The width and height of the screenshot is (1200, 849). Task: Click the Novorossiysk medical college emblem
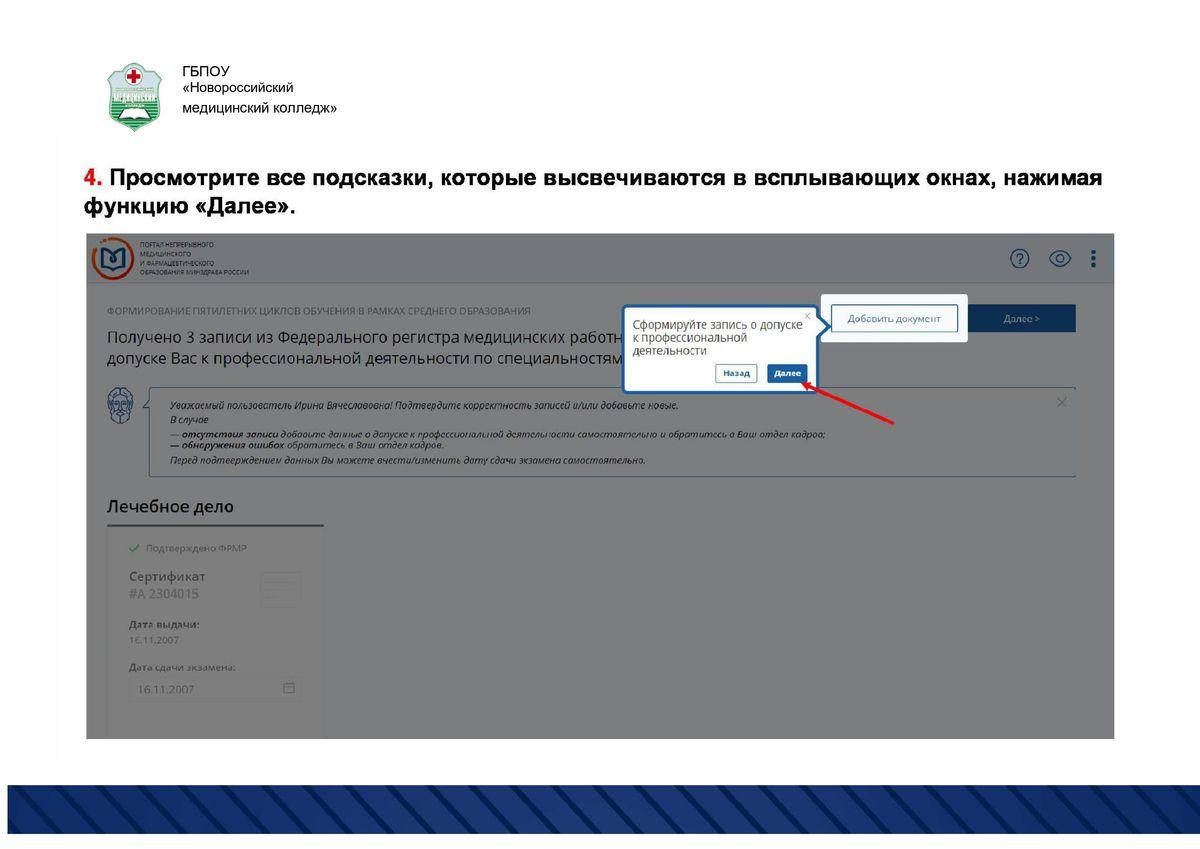click(134, 96)
